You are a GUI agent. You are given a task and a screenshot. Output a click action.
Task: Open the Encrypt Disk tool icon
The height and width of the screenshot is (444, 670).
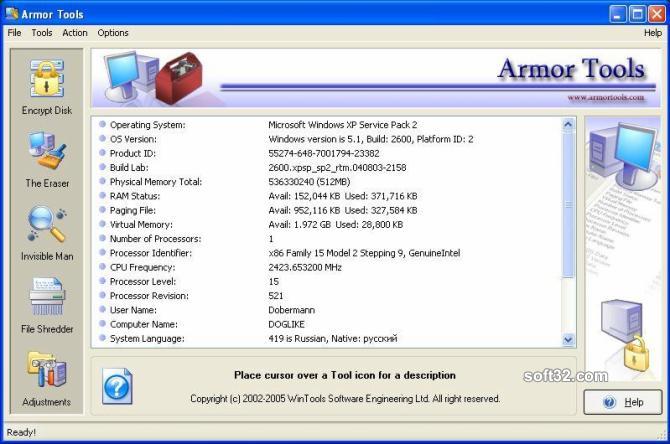[x=47, y=79]
